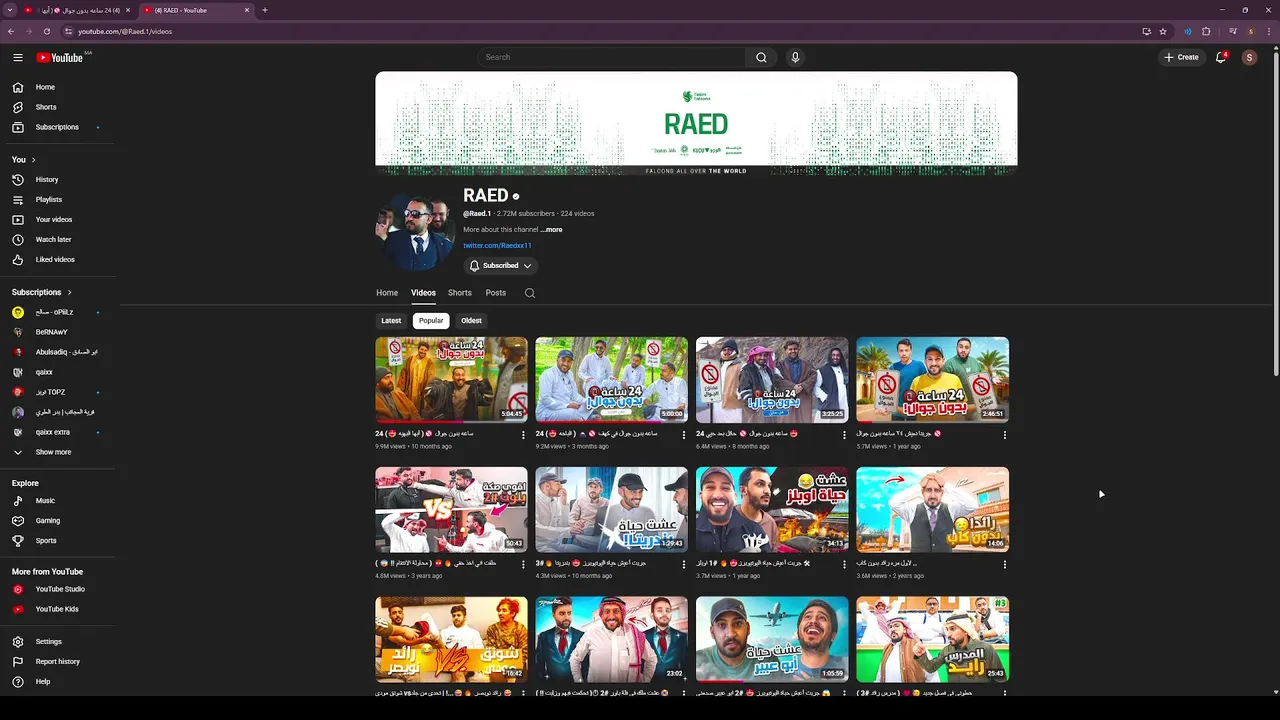Viewport: 1280px width, 720px height.
Task: Open the twitter.com/Raedxx11 link
Action: tap(497, 246)
